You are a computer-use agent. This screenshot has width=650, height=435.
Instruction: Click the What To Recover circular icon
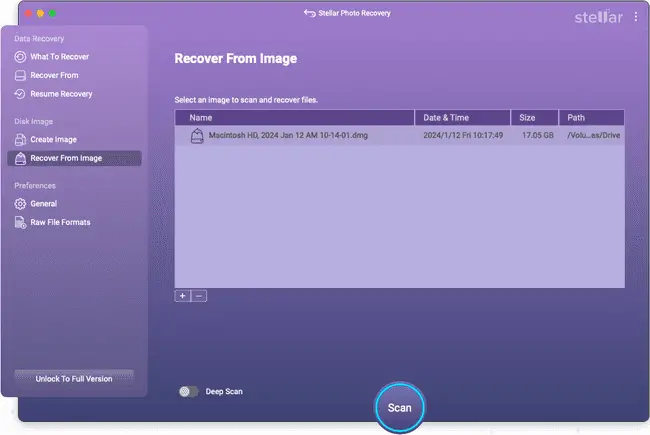[20, 57]
